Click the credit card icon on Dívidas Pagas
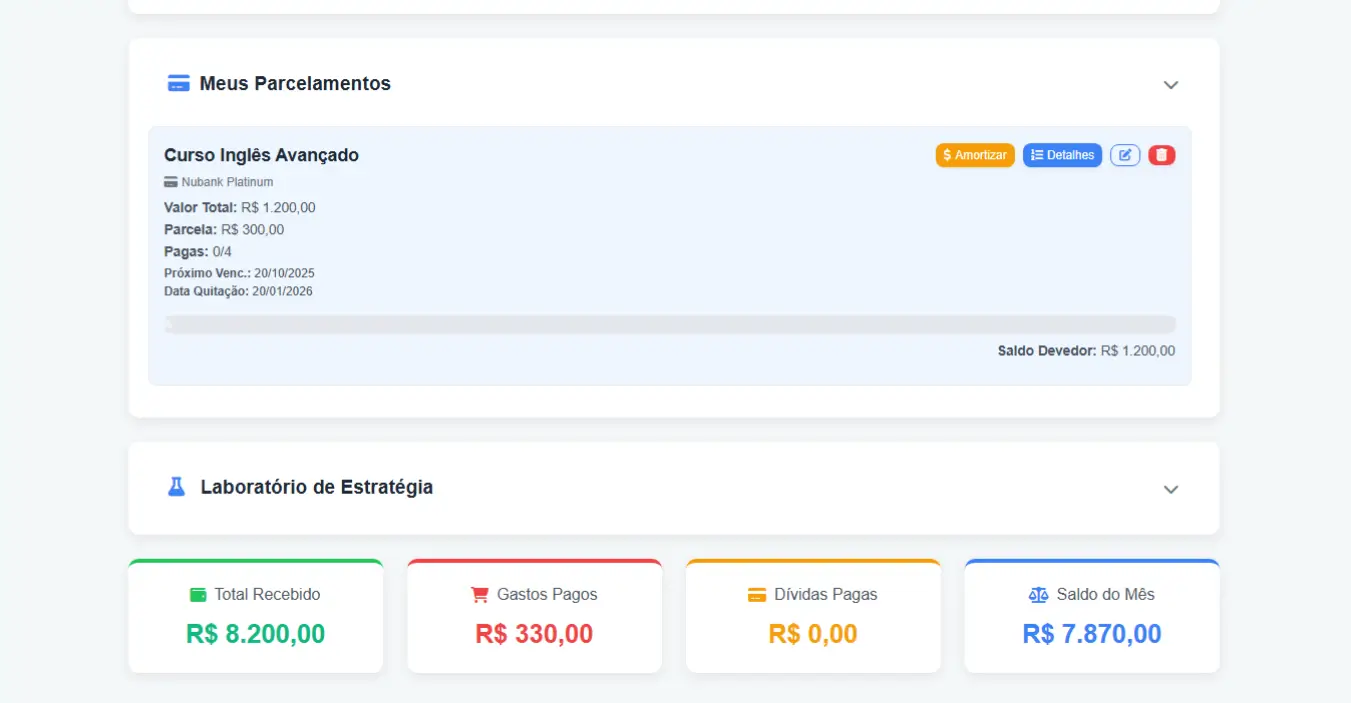The height and width of the screenshot is (703, 1351). [755, 594]
